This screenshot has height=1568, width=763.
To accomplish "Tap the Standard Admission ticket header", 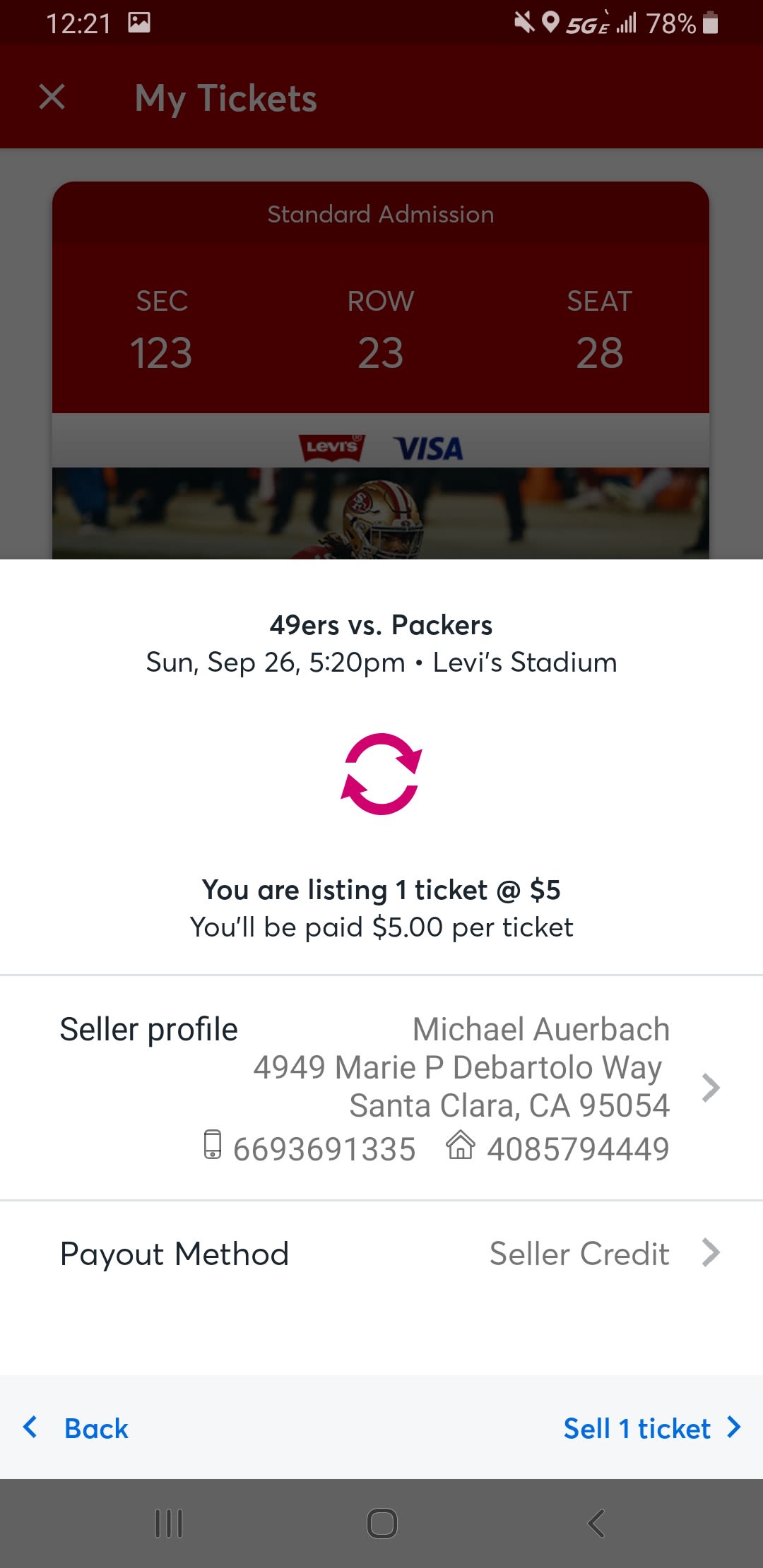I will tap(381, 214).
